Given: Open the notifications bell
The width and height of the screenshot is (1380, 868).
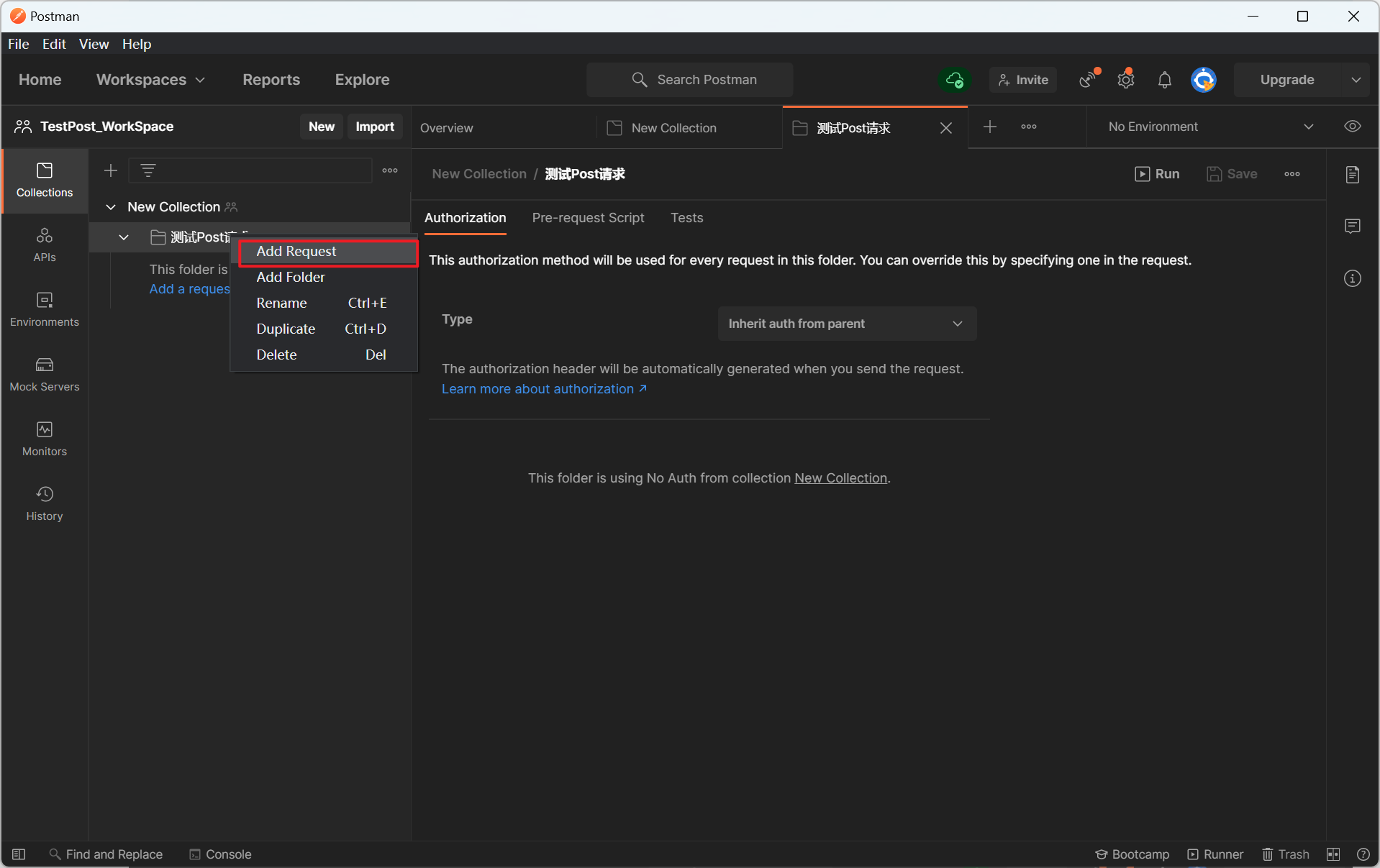Looking at the screenshot, I should [1164, 80].
